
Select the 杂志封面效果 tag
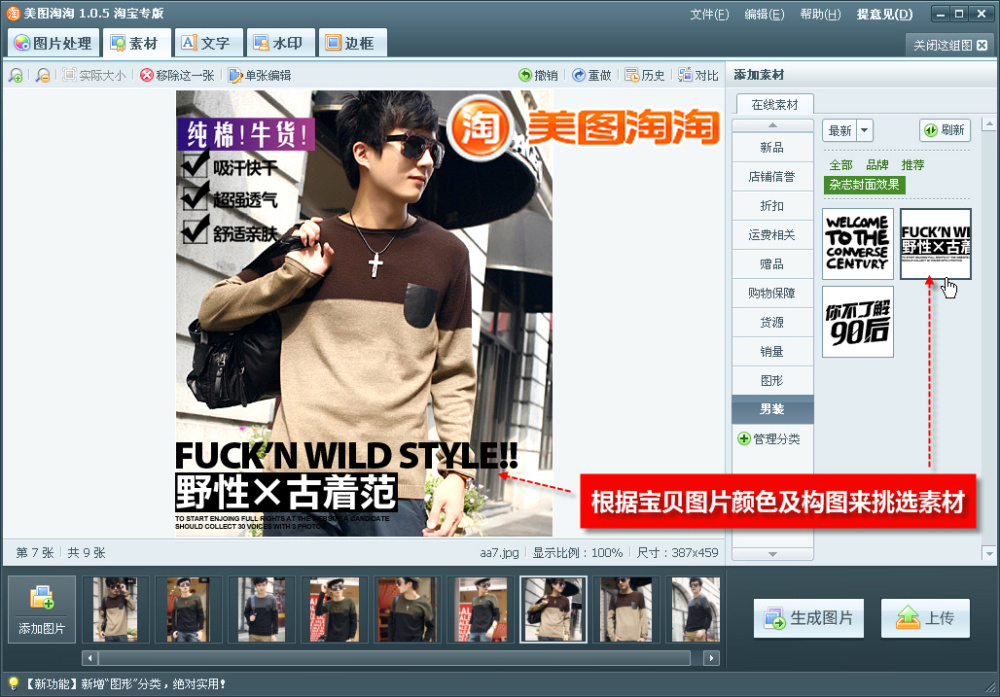coord(864,185)
